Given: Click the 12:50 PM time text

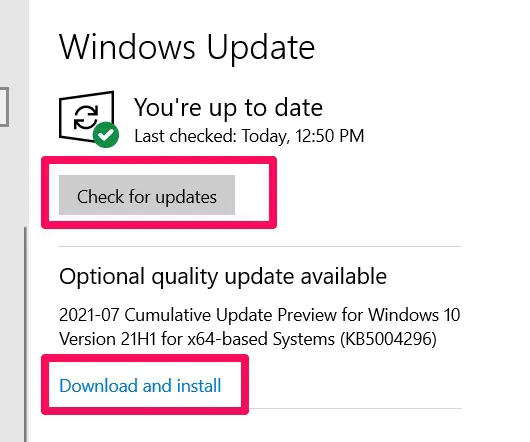Looking at the screenshot, I should 330,136.
